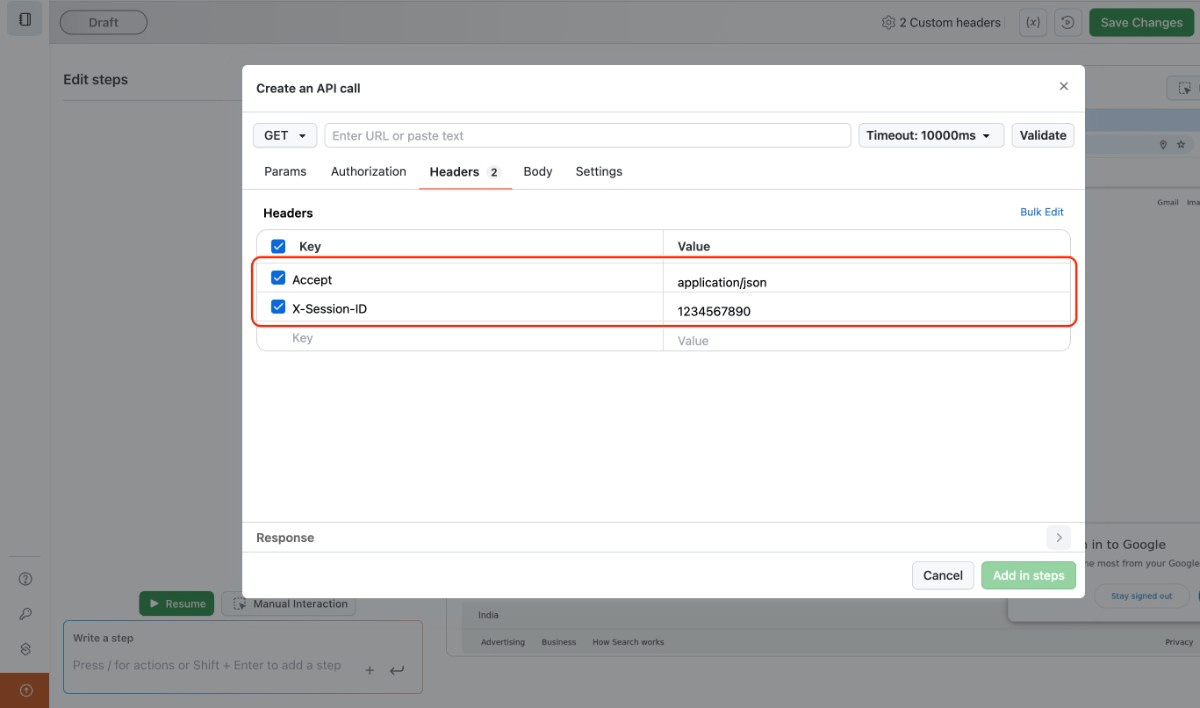Click the Bulk Edit link

tap(1041, 212)
